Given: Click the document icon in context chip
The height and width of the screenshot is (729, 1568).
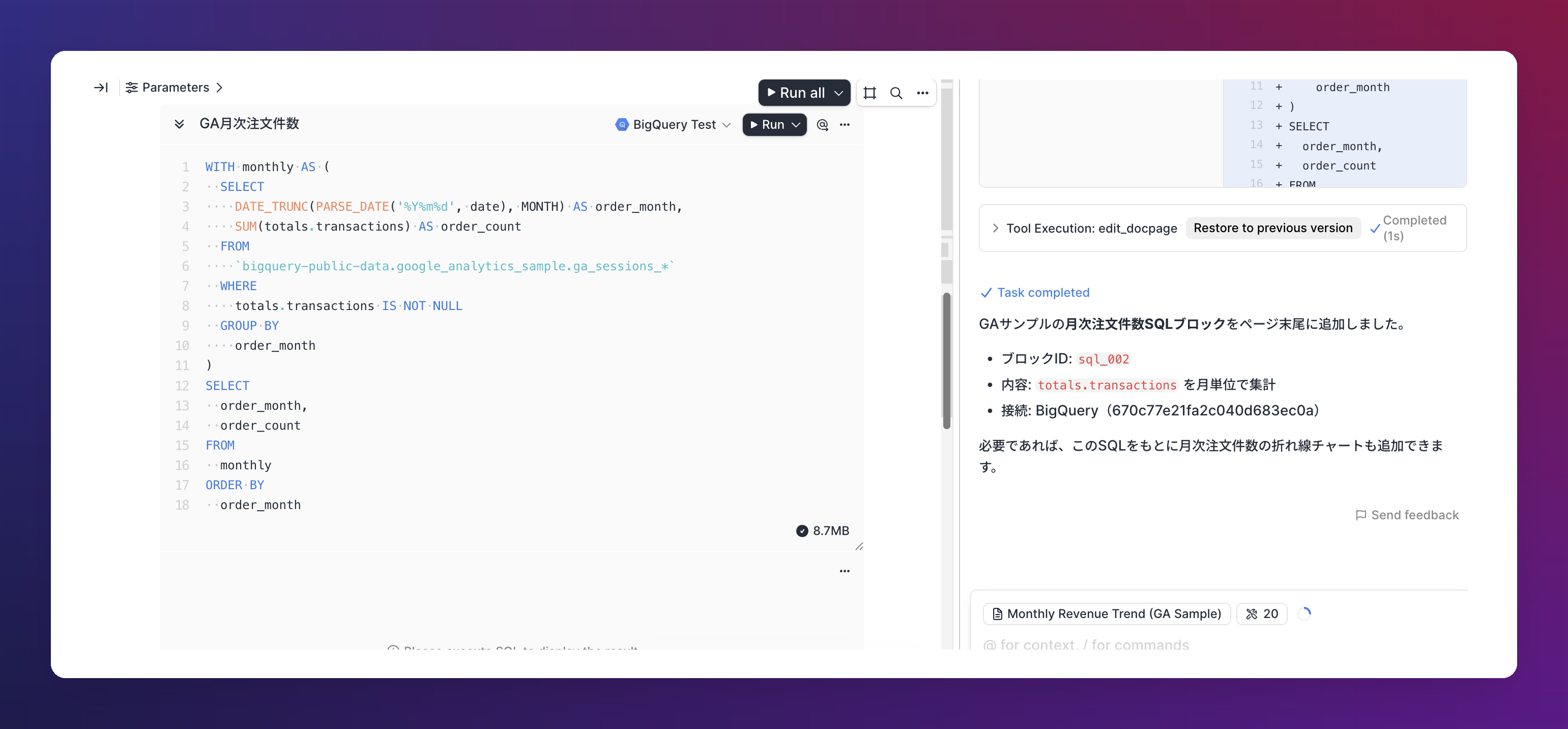Looking at the screenshot, I should click(x=997, y=614).
